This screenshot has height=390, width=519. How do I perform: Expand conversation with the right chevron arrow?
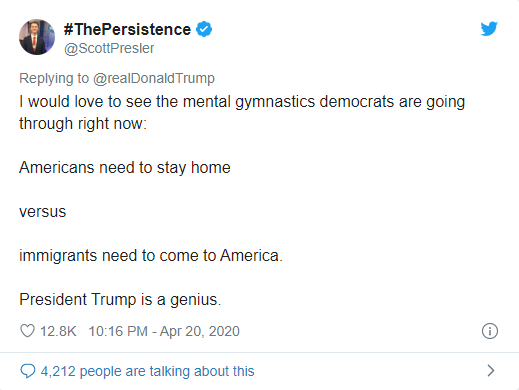491,371
